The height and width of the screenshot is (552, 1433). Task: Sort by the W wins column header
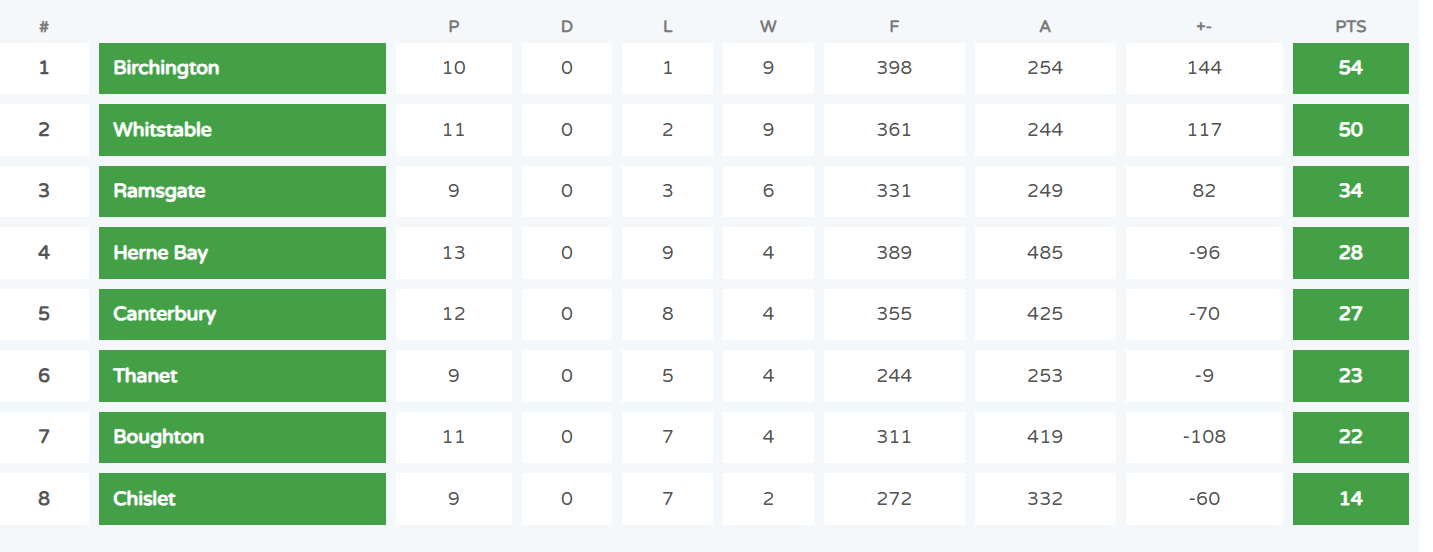click(768, 27)
